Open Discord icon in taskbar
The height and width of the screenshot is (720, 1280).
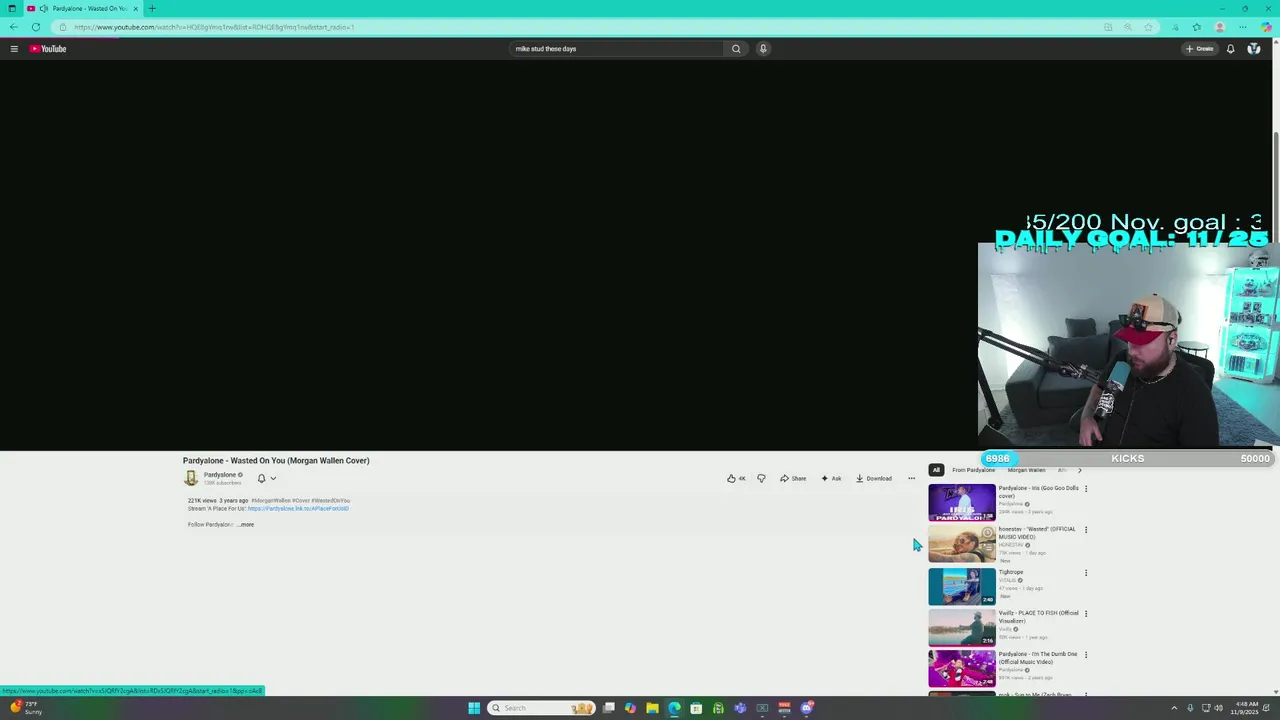(806, 708)
